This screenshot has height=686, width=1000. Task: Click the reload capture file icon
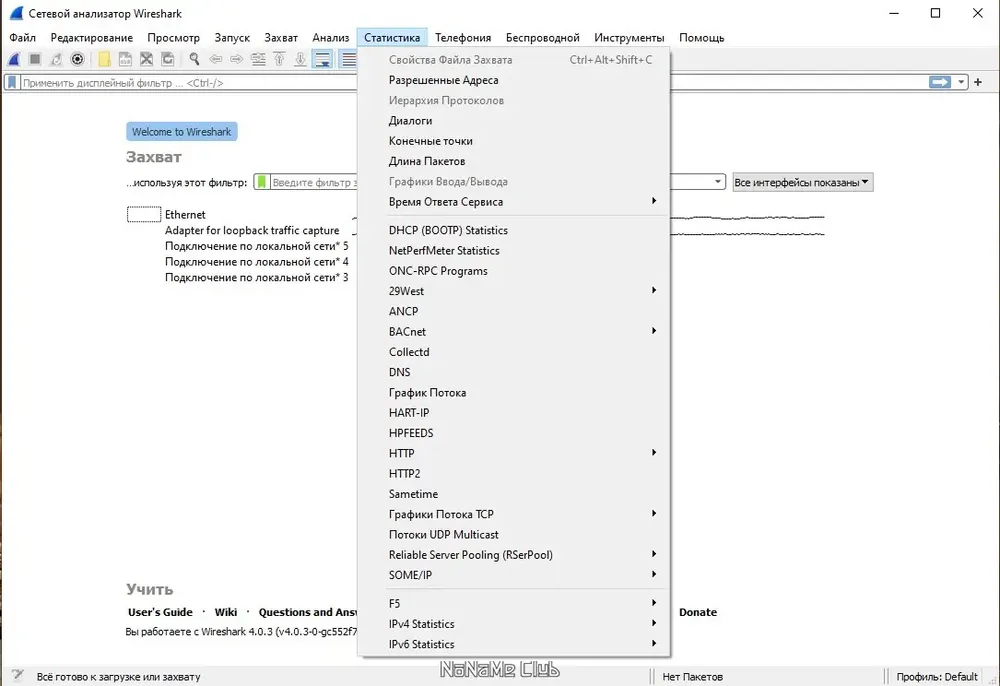tap(168, 60)
